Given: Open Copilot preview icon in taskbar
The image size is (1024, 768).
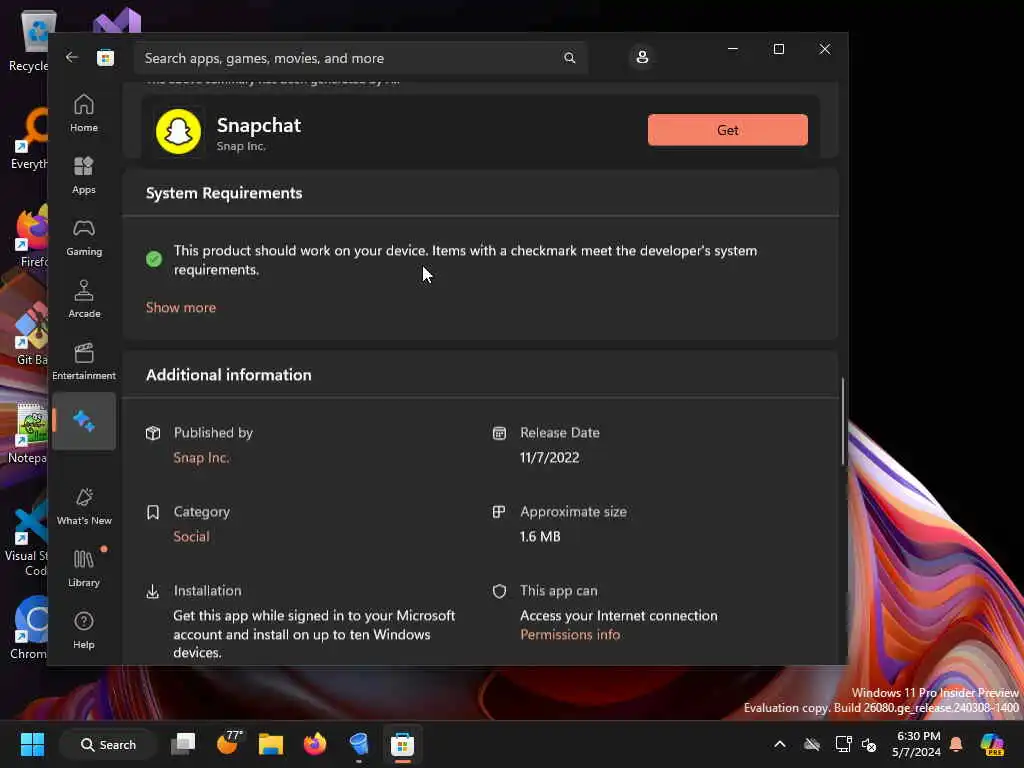Looking at the screenshot, I should point(991,744).
